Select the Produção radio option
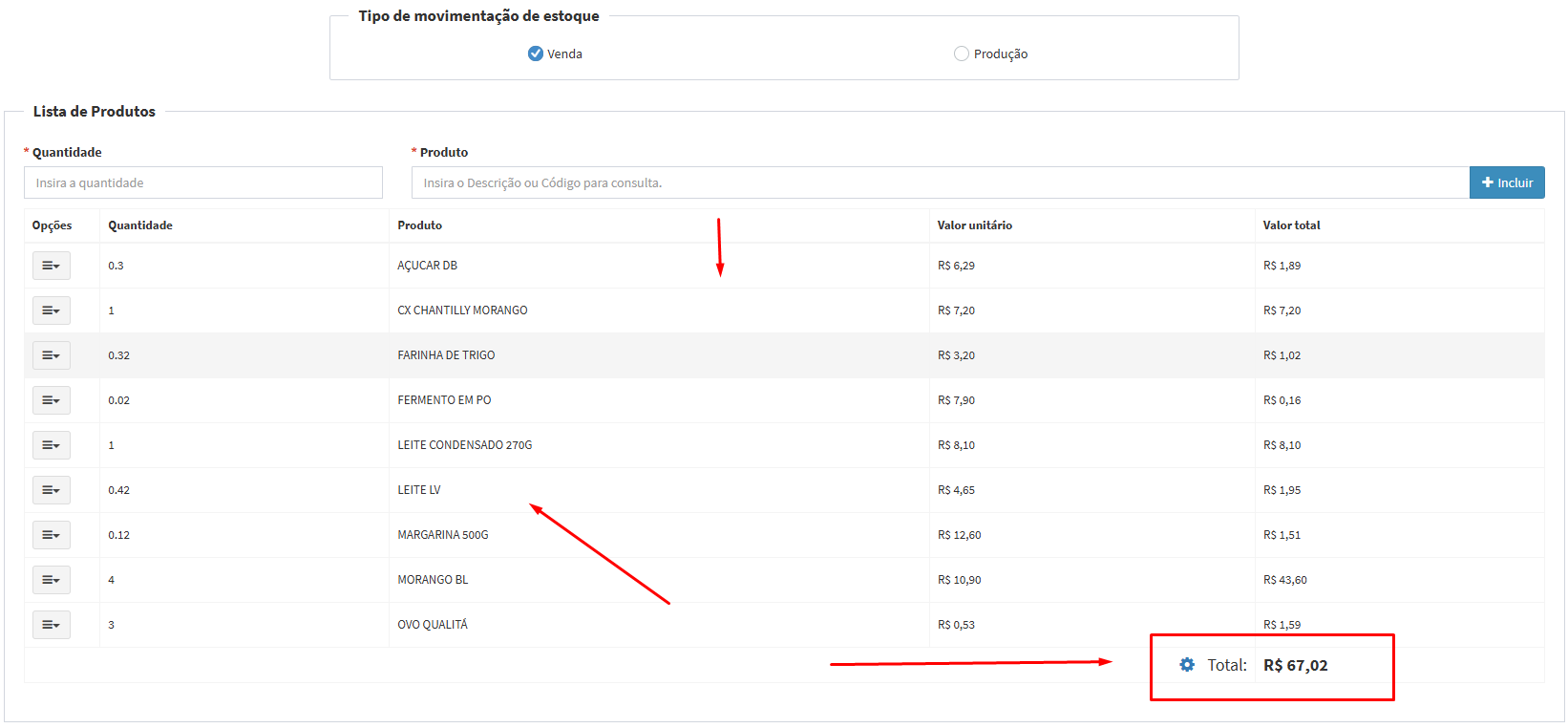 click(962, 54)
